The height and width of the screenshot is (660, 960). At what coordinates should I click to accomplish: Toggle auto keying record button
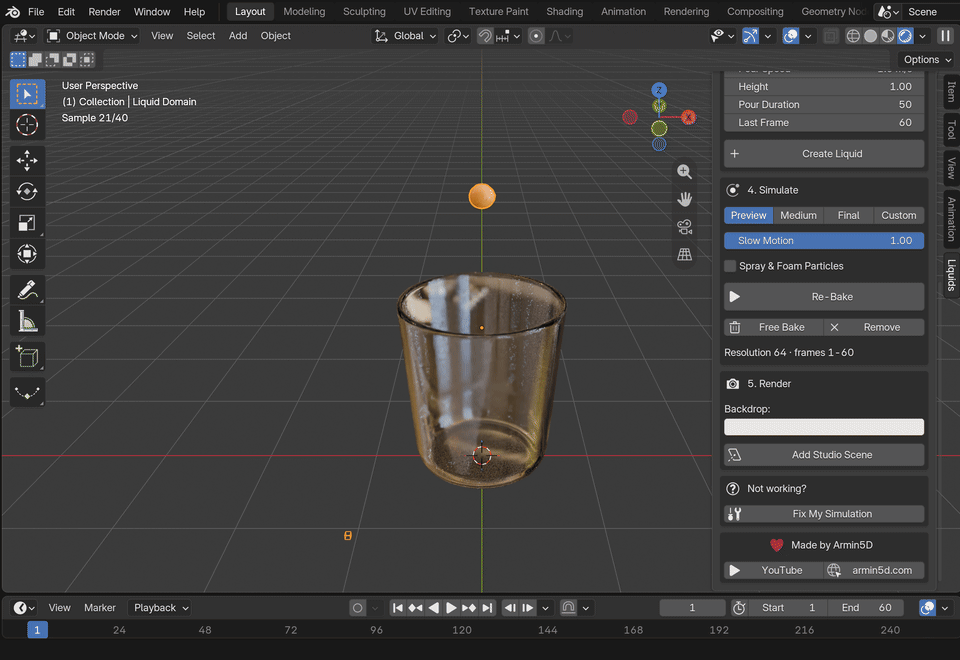[x=358, y=608]
